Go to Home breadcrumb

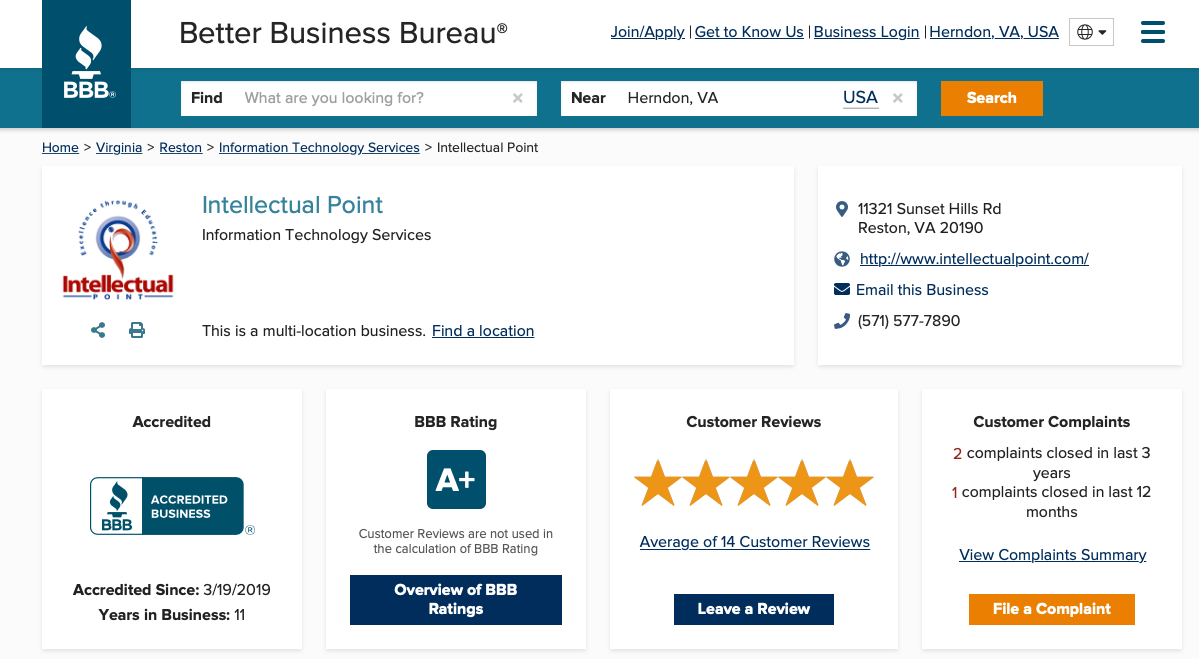60,148
